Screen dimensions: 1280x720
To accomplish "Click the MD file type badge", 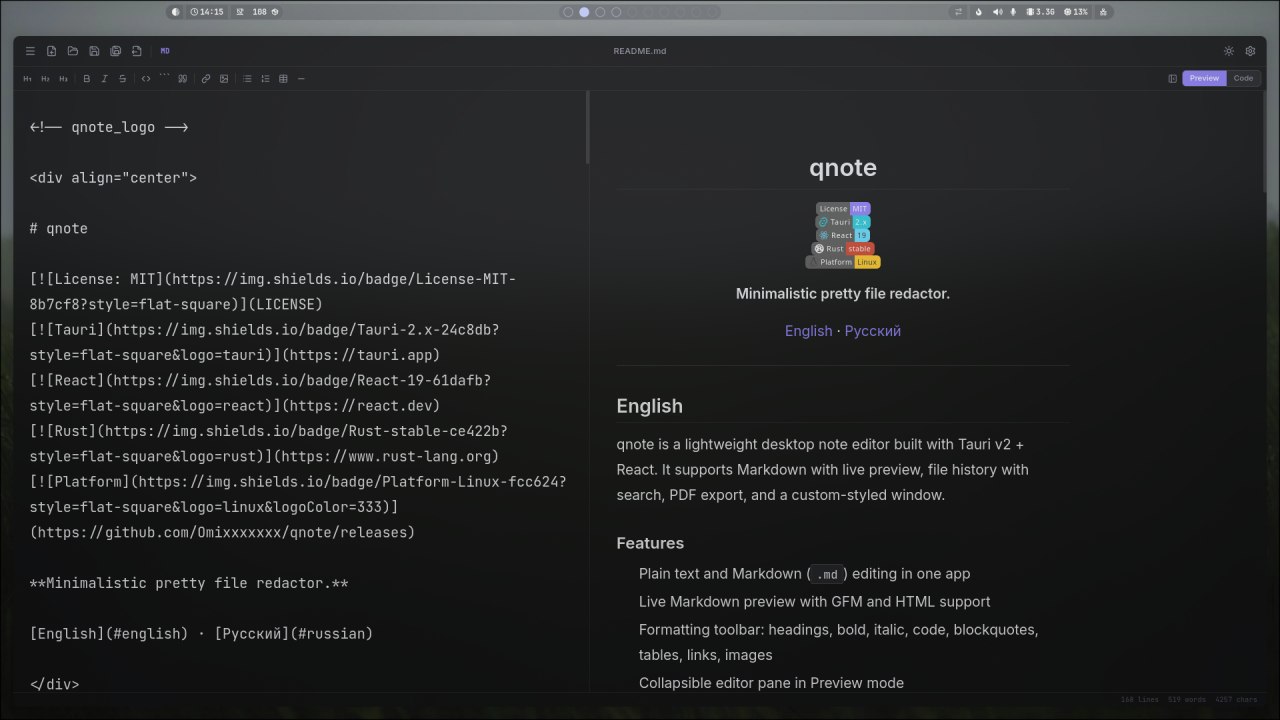I will coord(165,51).
